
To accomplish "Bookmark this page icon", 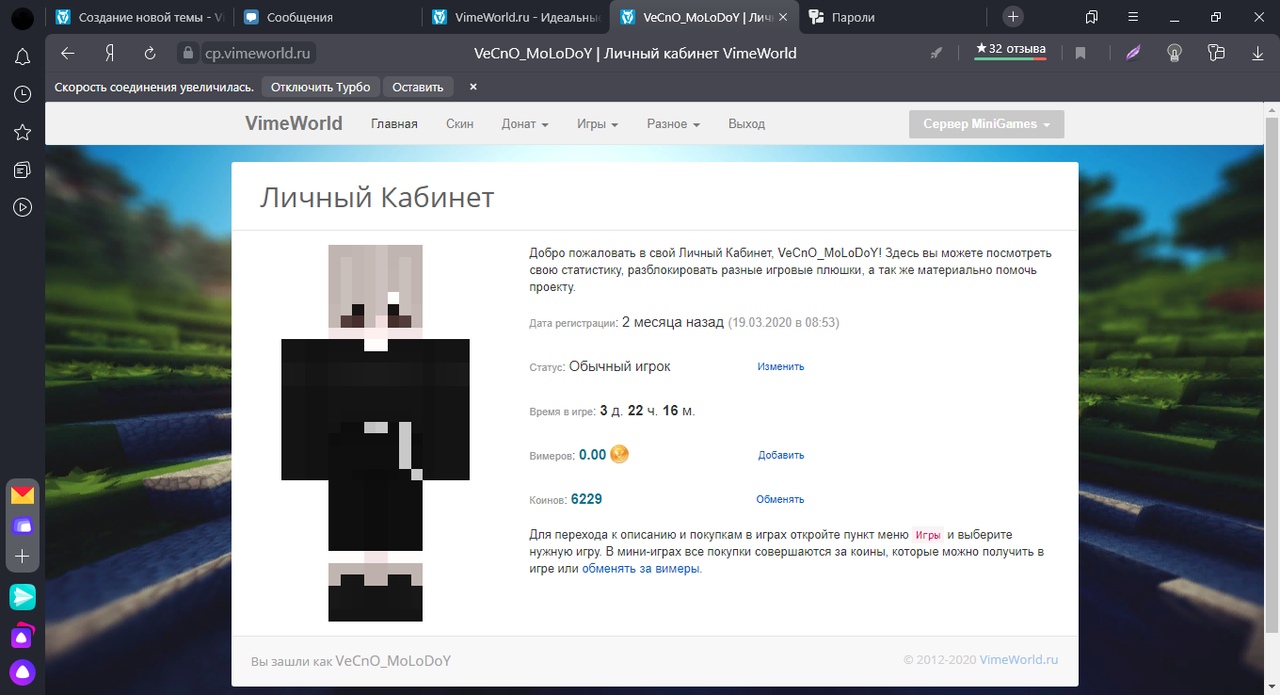I will [x=1080, y=53].
